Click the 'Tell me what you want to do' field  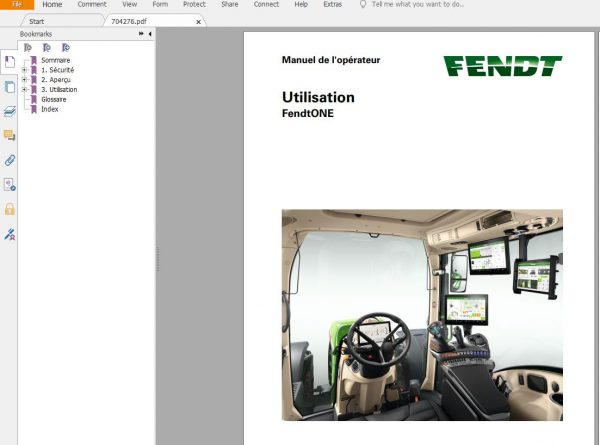coord(417,4)
